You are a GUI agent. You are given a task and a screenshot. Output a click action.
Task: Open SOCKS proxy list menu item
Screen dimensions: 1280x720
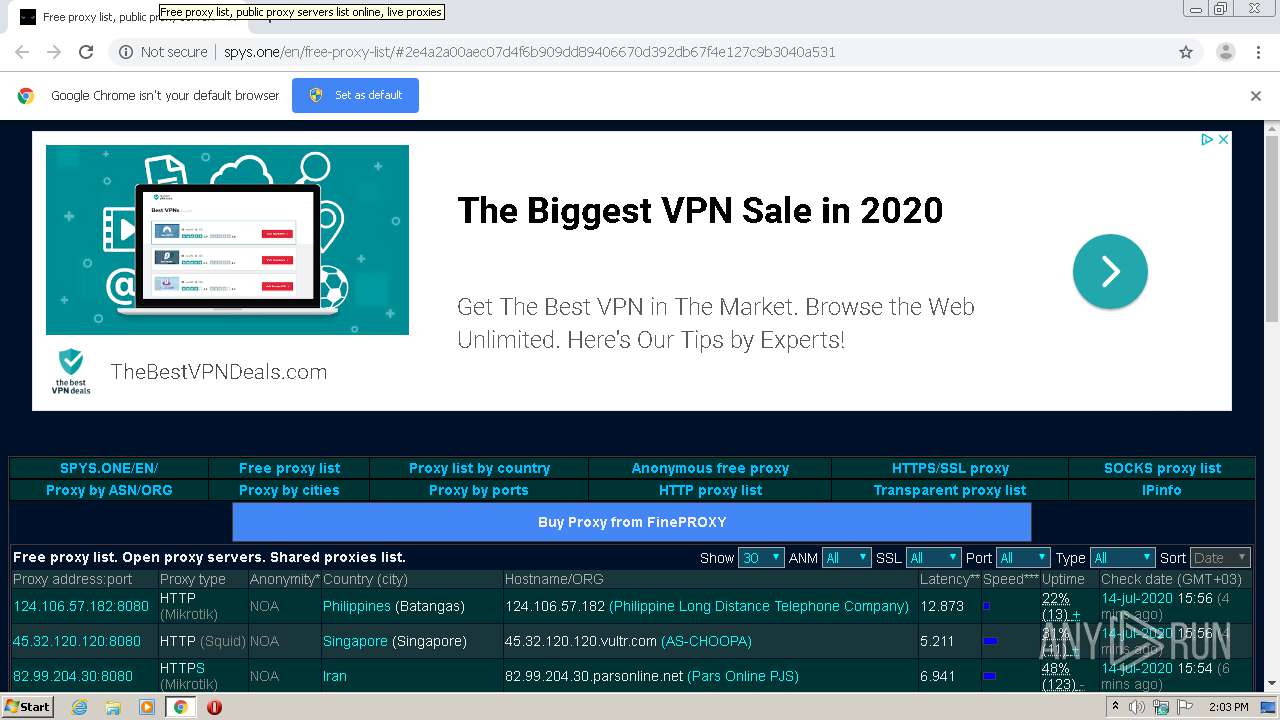coord(1162,468)
